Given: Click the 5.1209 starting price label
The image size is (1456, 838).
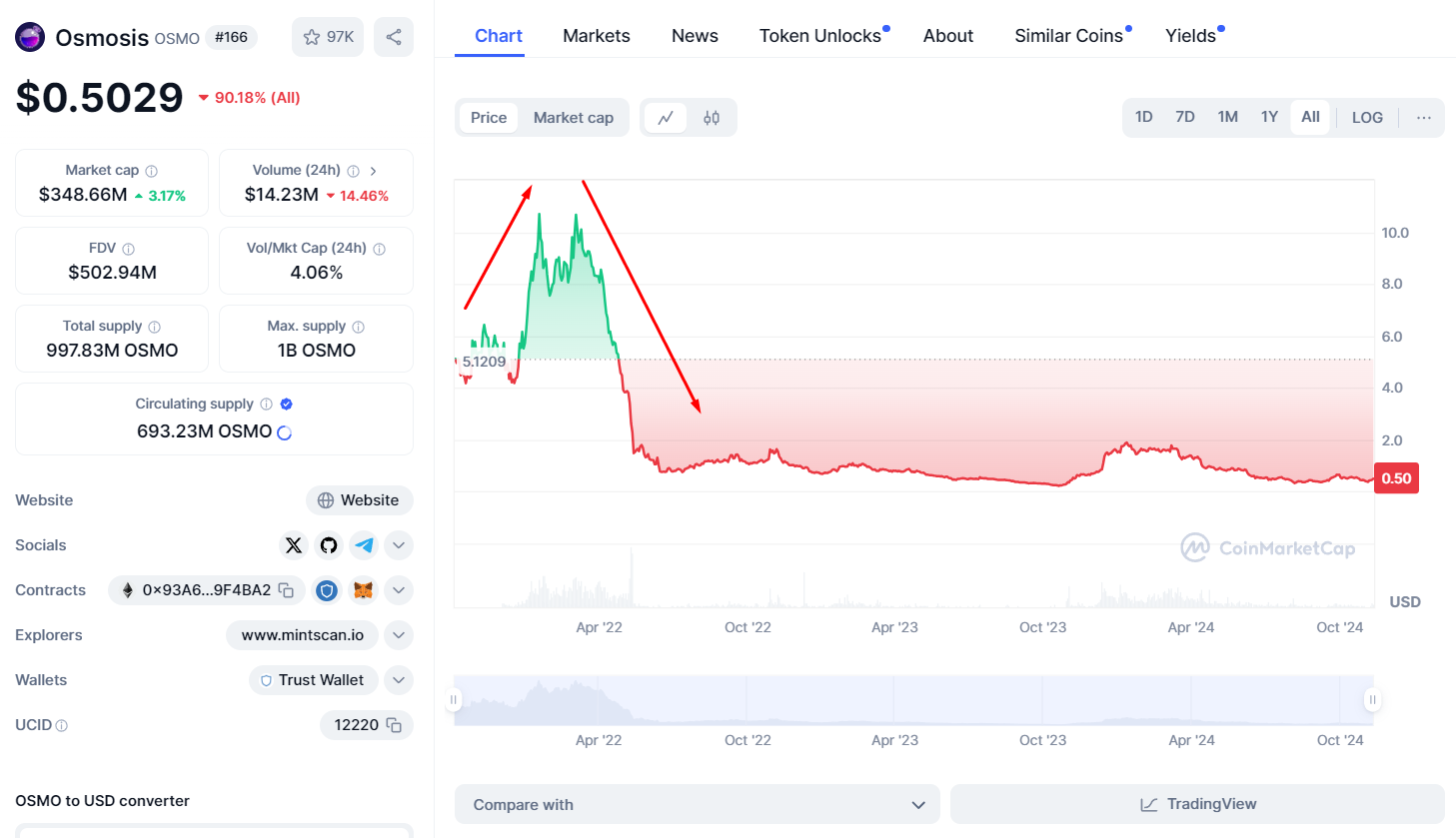Looking at the screenshot, I should pyautogui.click(x=485, y=362).
